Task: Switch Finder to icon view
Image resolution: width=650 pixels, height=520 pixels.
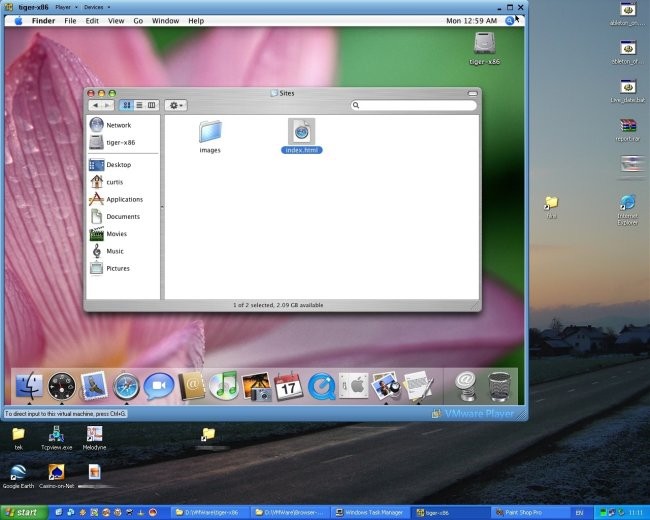Action: pyautogui.click(x=126, y=105)
